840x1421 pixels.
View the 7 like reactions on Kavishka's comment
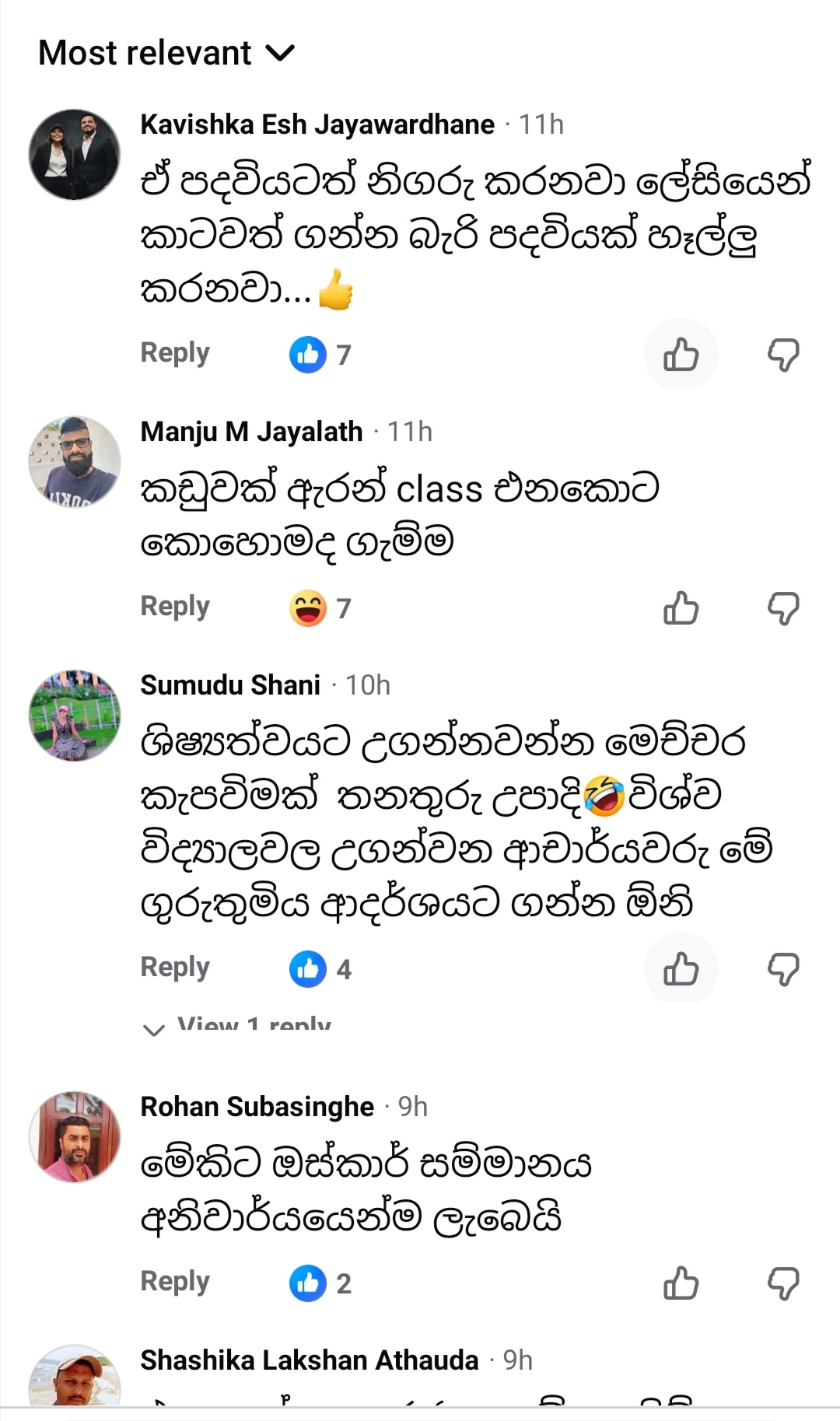click(x=320, y=355)
